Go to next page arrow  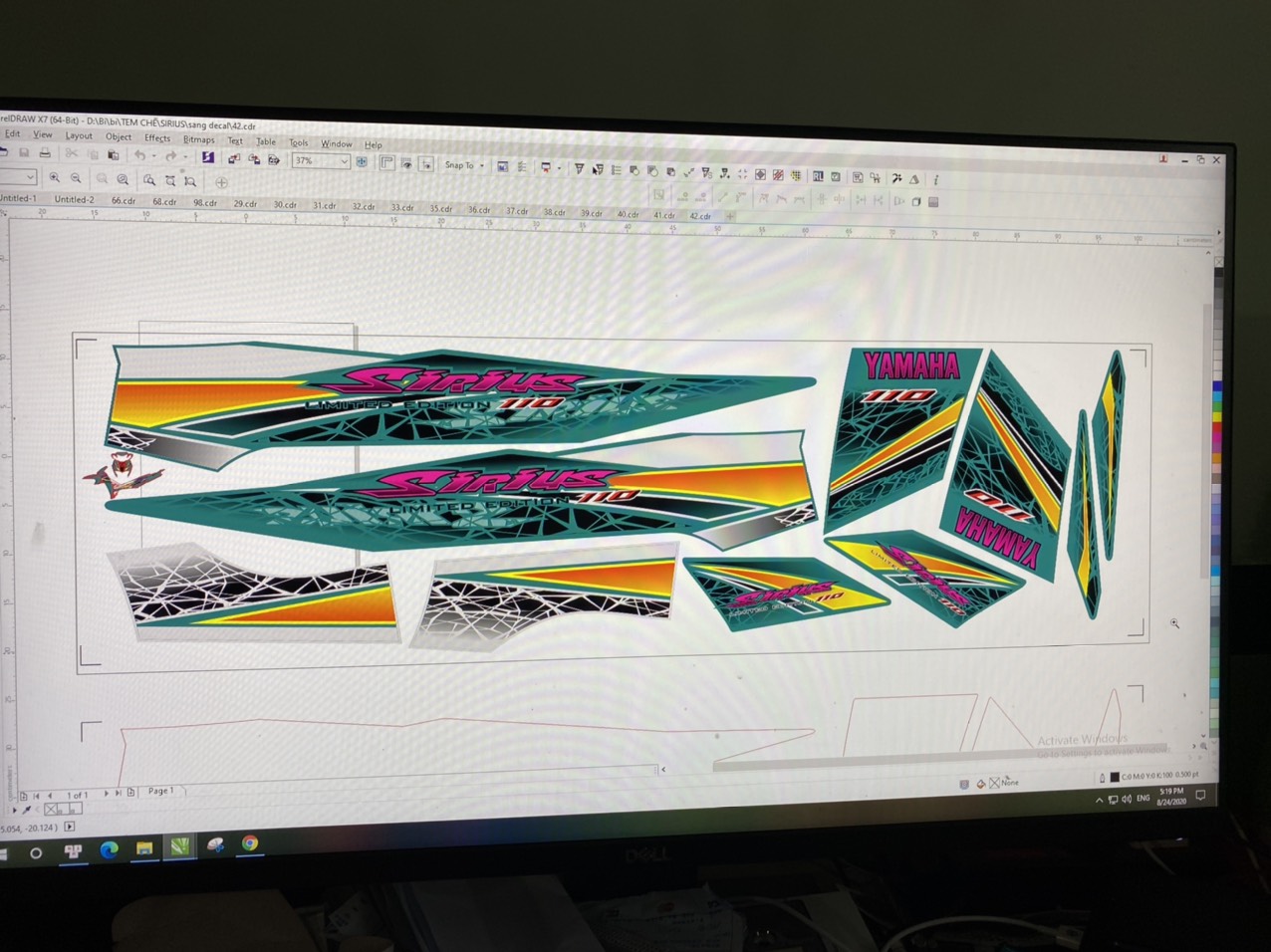click(107, 794)
